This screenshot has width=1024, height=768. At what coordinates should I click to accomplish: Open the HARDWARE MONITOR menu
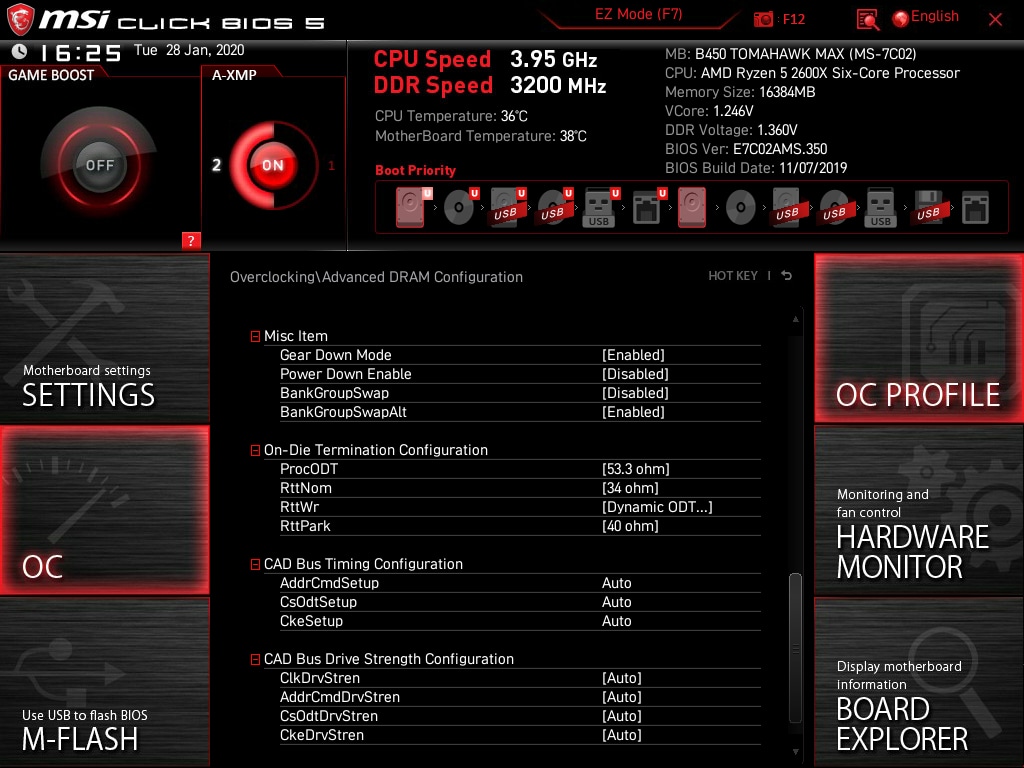pyautogui.click(x=919, y=510)
